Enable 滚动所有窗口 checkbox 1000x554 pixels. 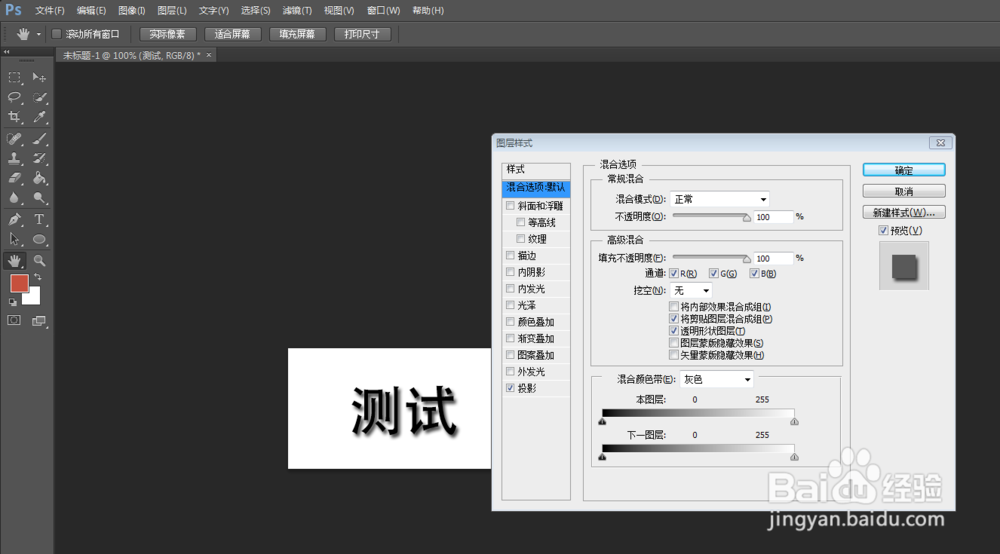pyautogui.click(x=56, y=34)
